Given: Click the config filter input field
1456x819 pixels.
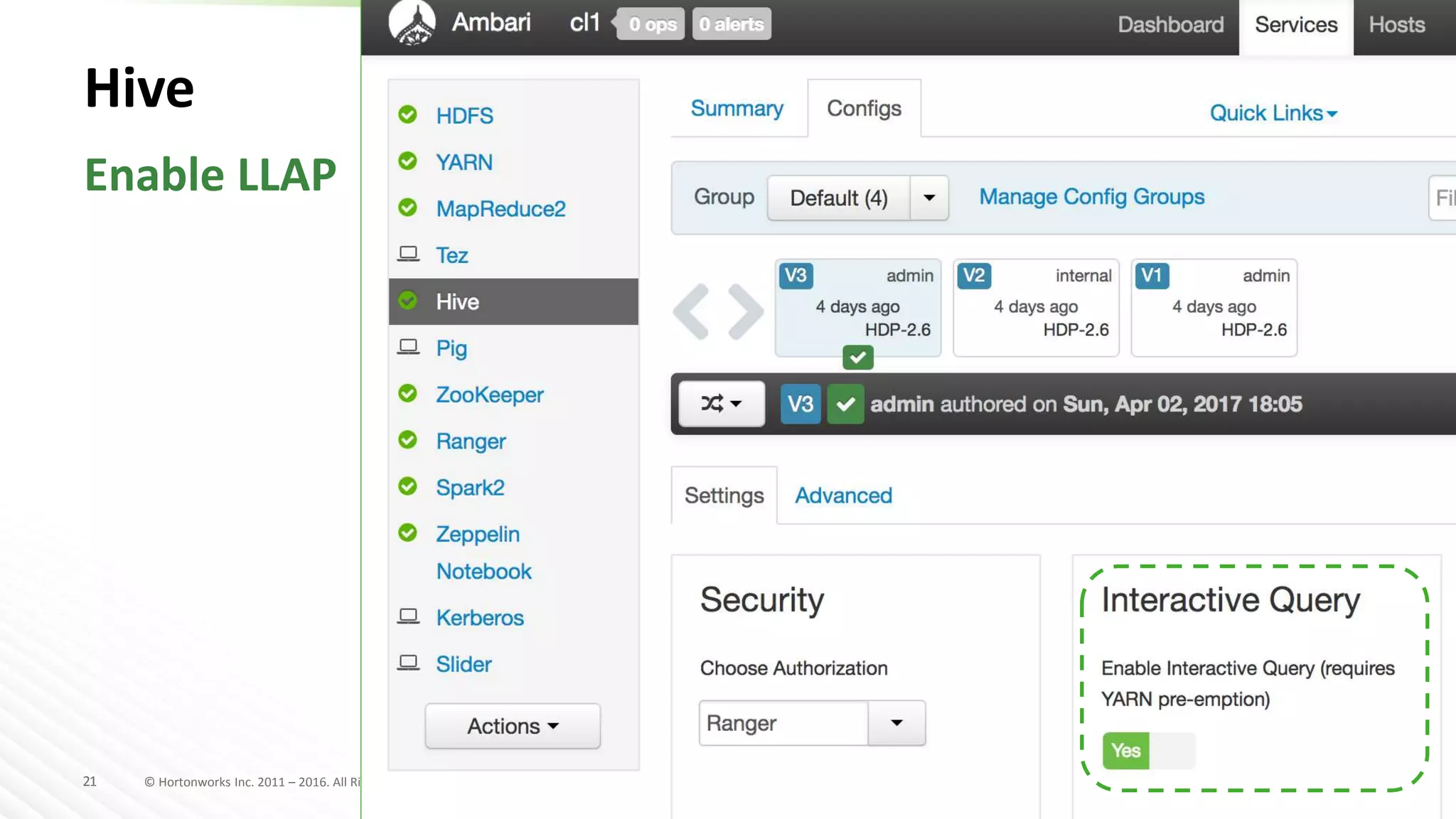Looking at the screenshot, I should click(1442, 198).
